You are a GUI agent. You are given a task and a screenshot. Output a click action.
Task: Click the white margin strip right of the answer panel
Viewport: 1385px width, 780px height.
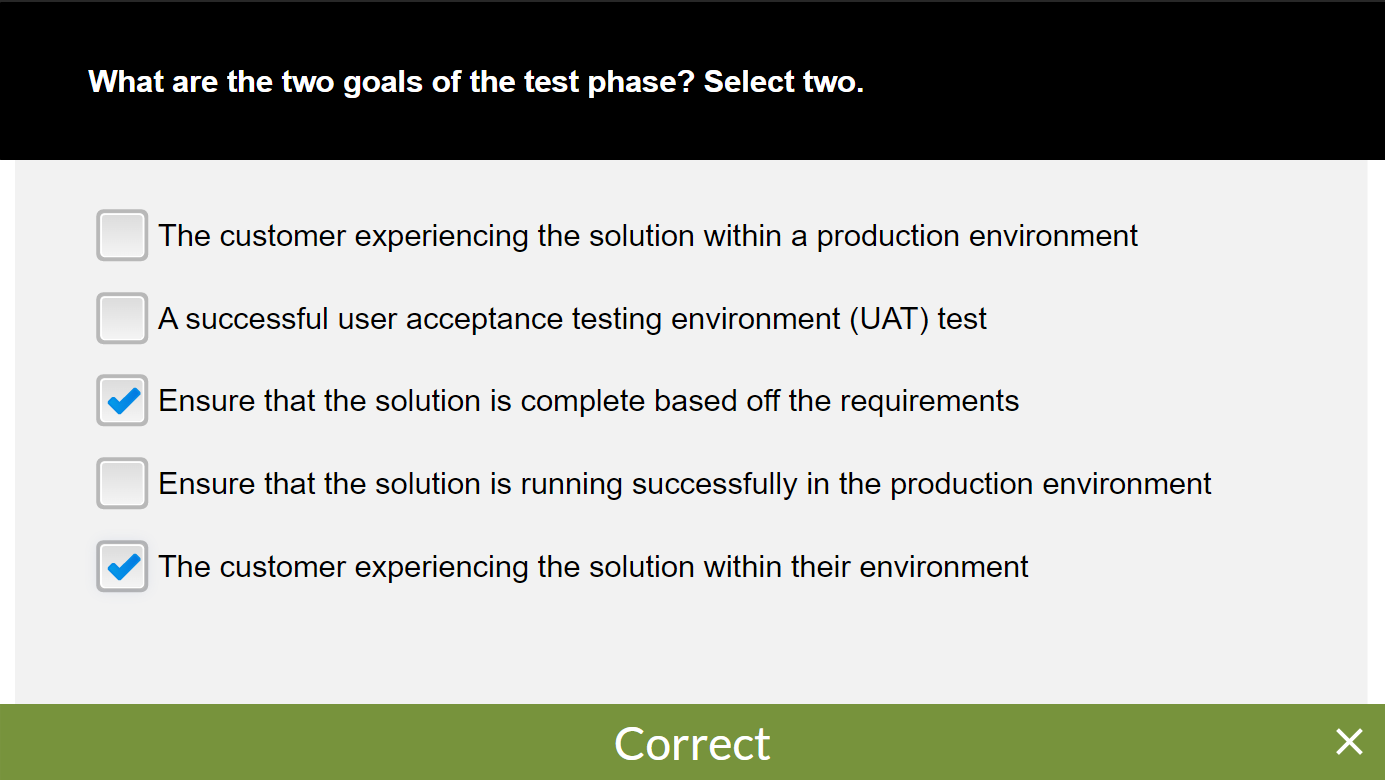pyautogui.click(x=1376, y=430)
